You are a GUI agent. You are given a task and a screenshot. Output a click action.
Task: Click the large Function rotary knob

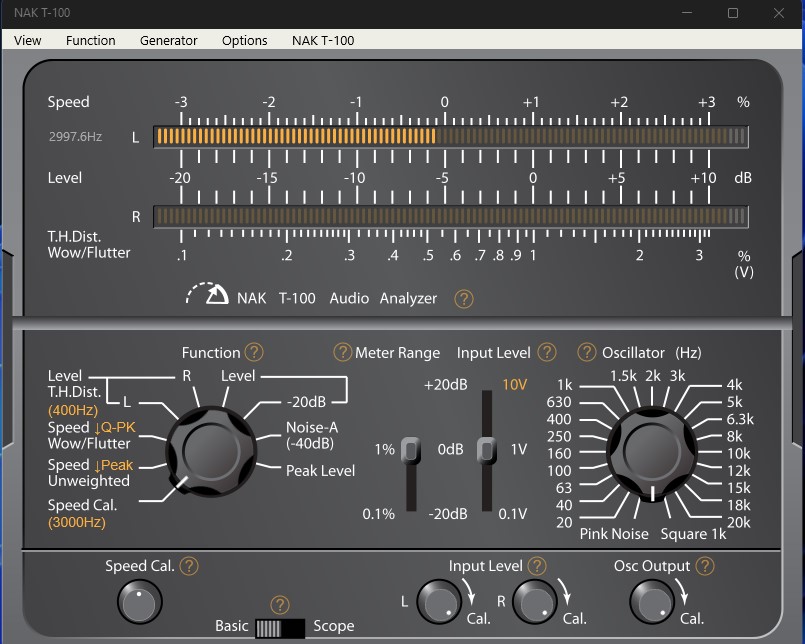click(x=211, y=451)
